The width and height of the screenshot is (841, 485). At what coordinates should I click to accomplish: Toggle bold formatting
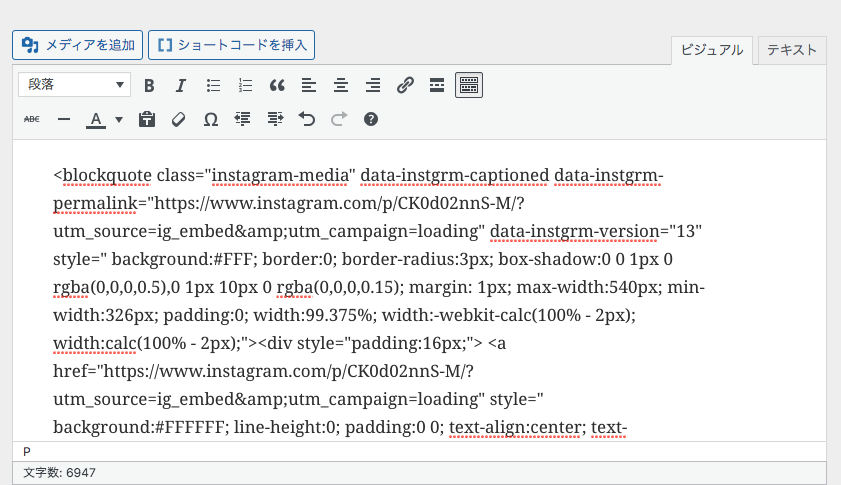point(149,85)
